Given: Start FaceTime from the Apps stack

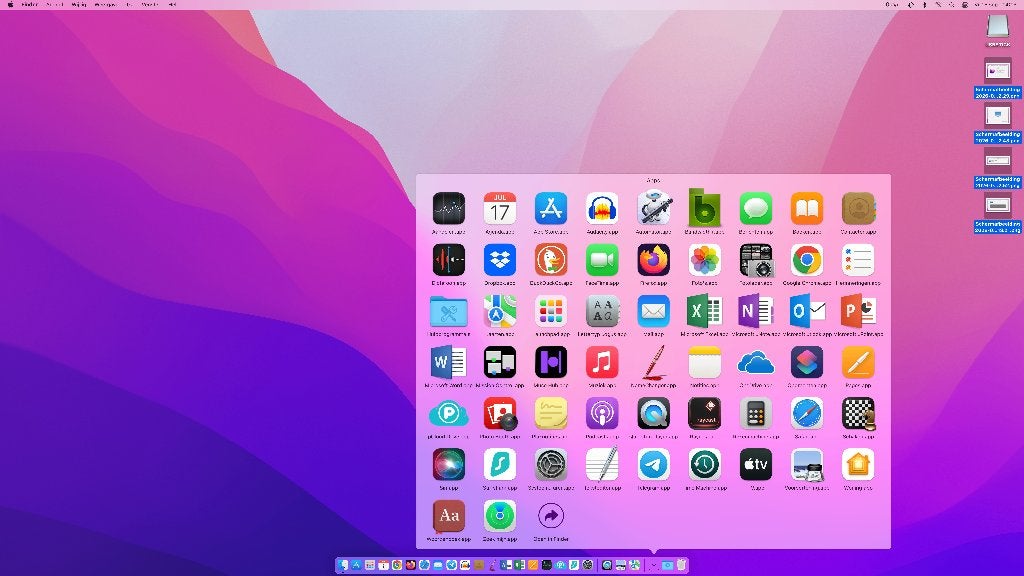Looking at the screenshot, I should pos(602,260).
